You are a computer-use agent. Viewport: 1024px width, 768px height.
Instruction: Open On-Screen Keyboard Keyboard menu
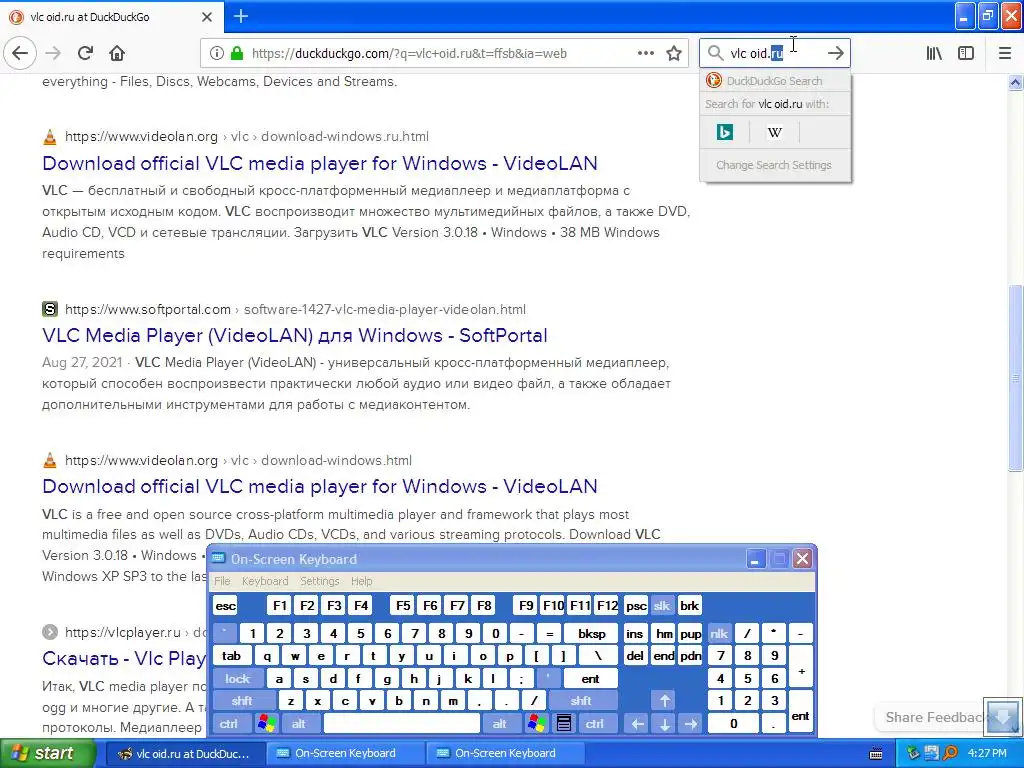pyautogui.click(x=264, y=581)
